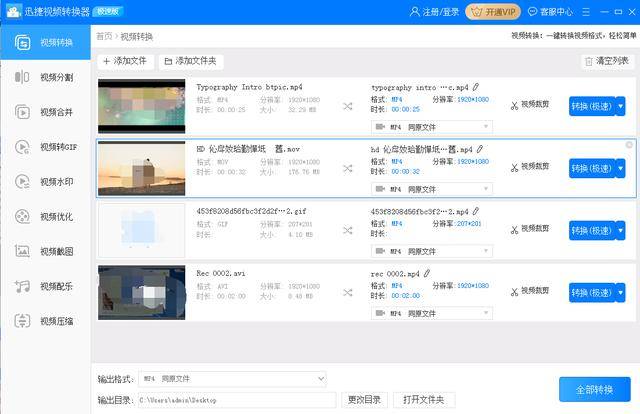Open the 视频配乐 music tool
The height and width of the screenshot is (414, 640).
click(x=45, y=286)
